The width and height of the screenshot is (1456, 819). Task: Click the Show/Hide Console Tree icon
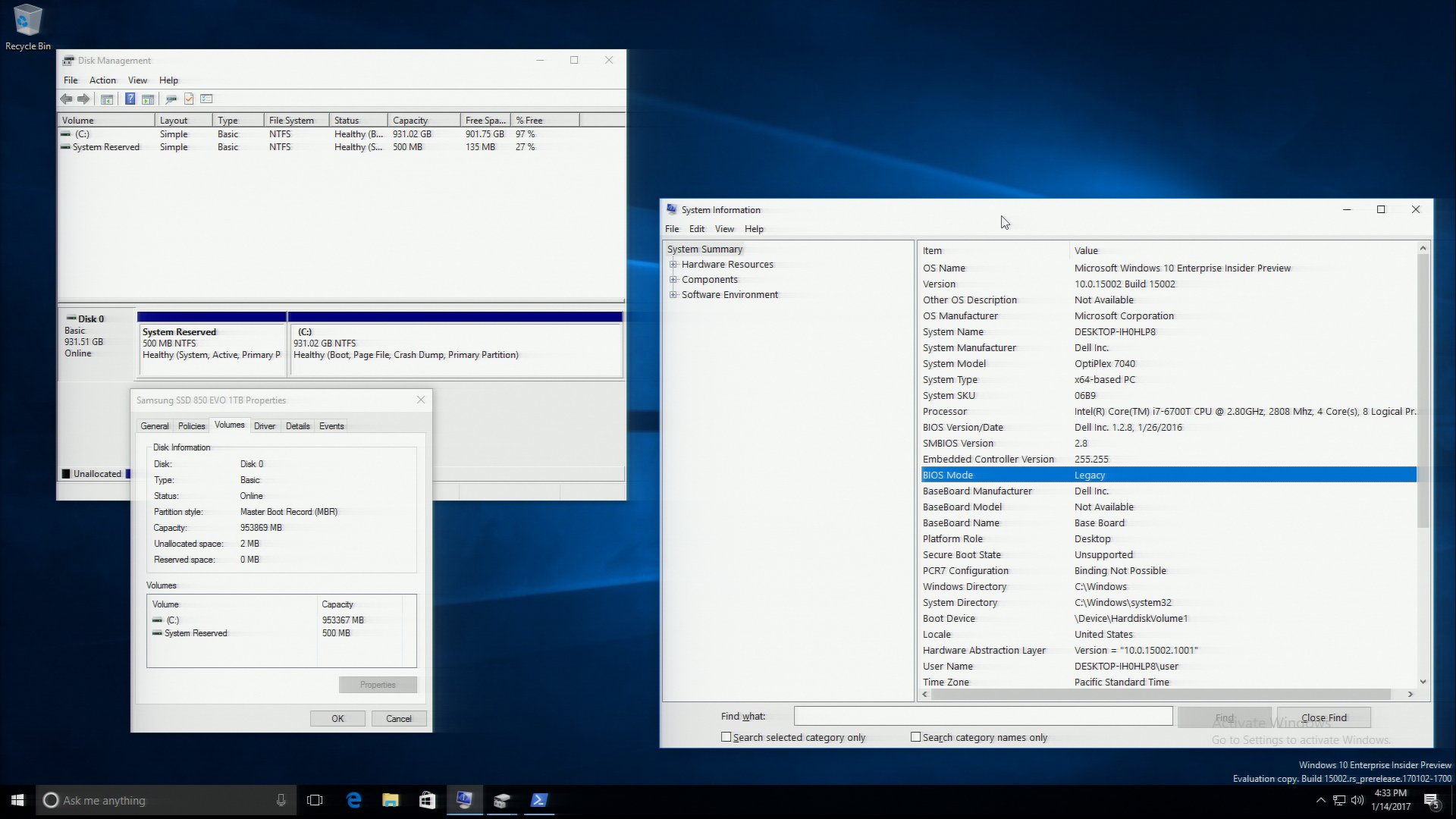(x=107, y=99)
